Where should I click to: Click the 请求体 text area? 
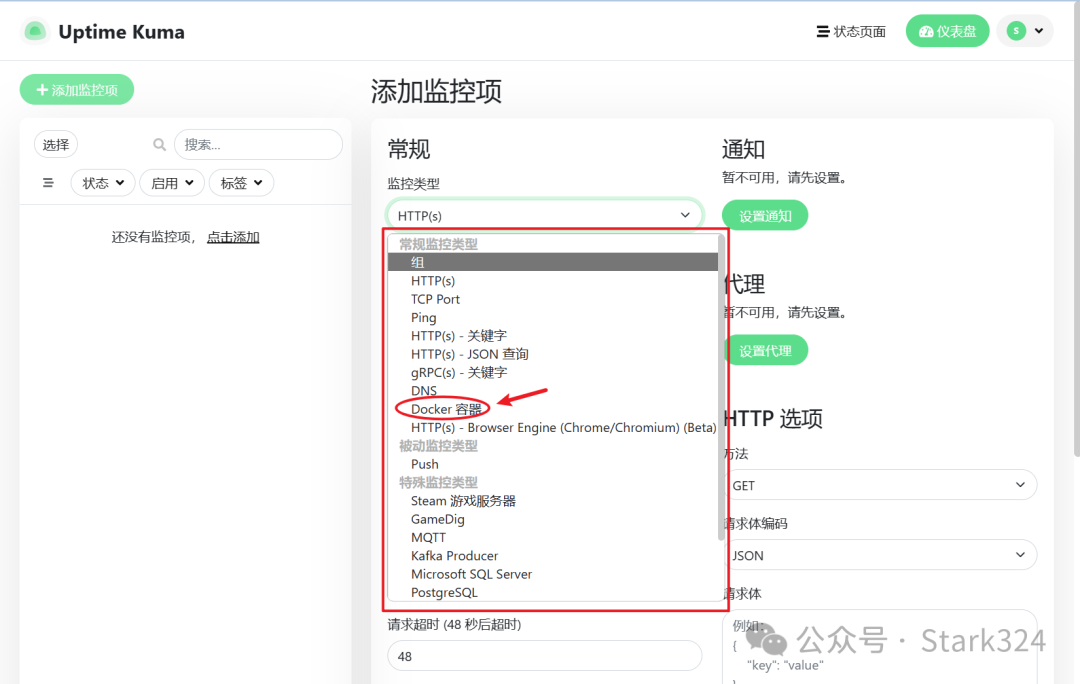coord(880,647)
